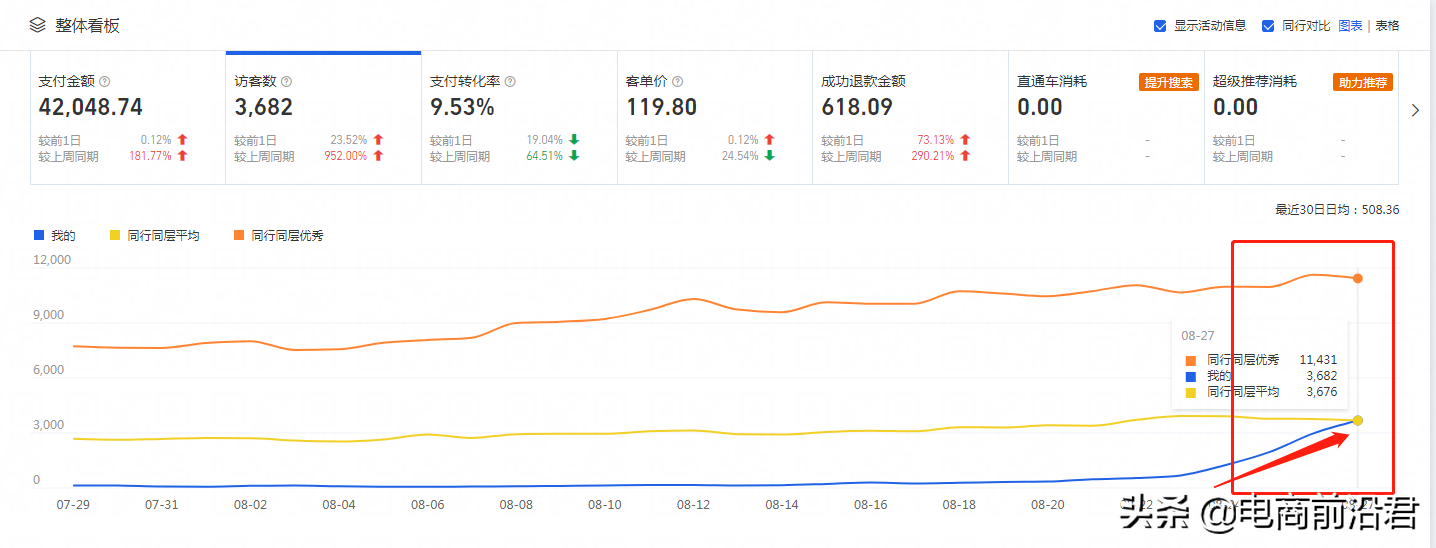This screenshot has width=1436, height=548.
Task: Click 3,676 value in 08-27 tooltip
Action: coord(1321,392)
